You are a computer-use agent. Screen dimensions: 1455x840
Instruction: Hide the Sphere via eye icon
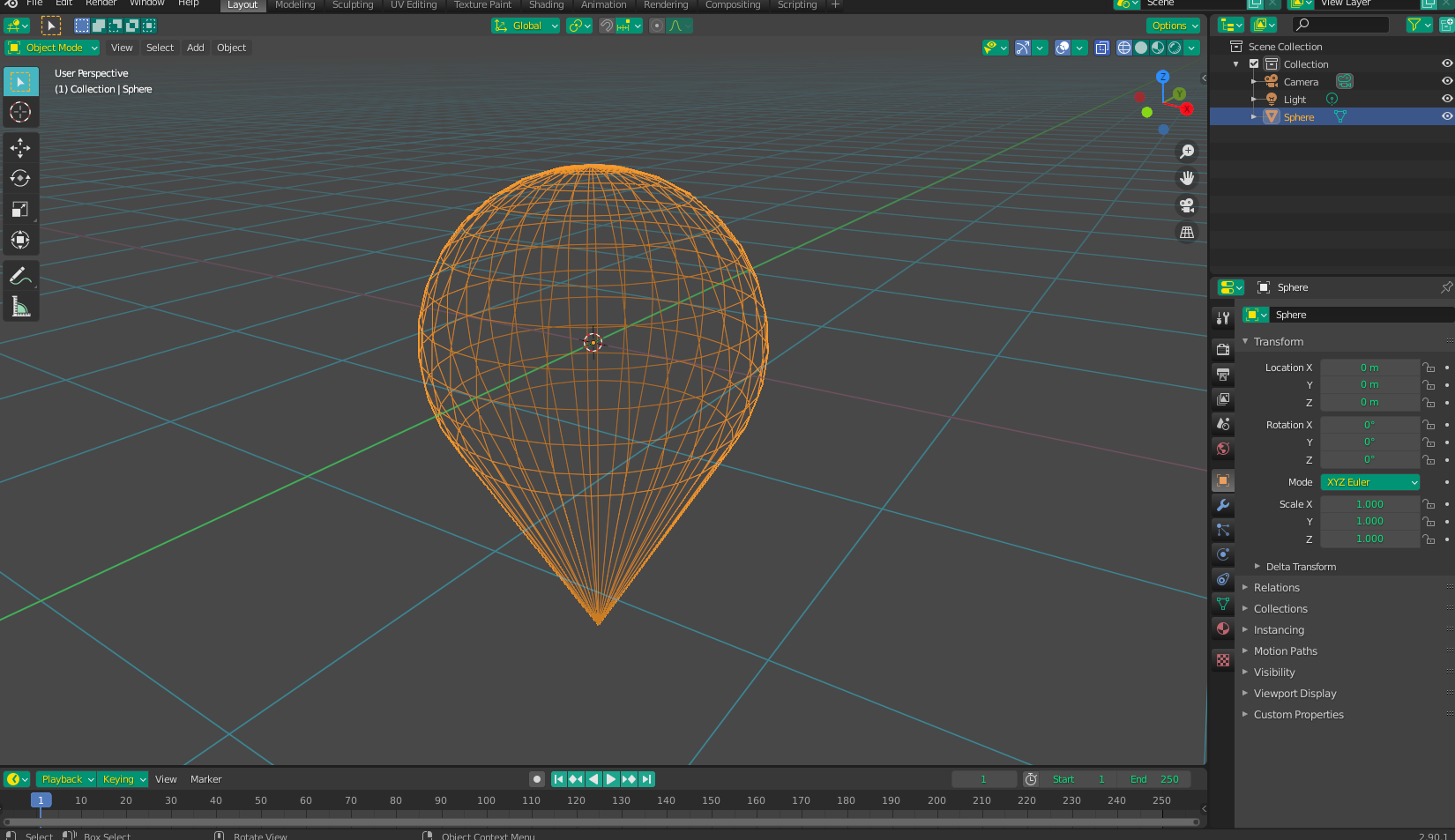tap(1446, 116)
